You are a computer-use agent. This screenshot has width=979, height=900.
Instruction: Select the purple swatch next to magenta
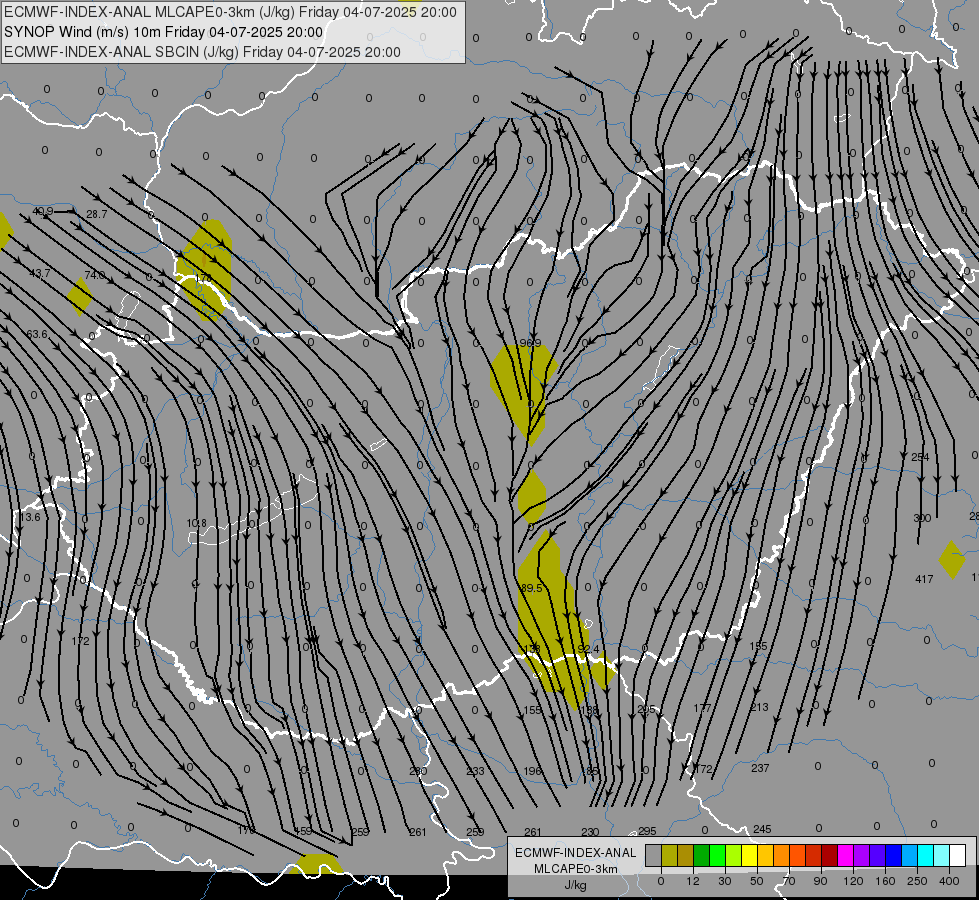coord(862,855)
